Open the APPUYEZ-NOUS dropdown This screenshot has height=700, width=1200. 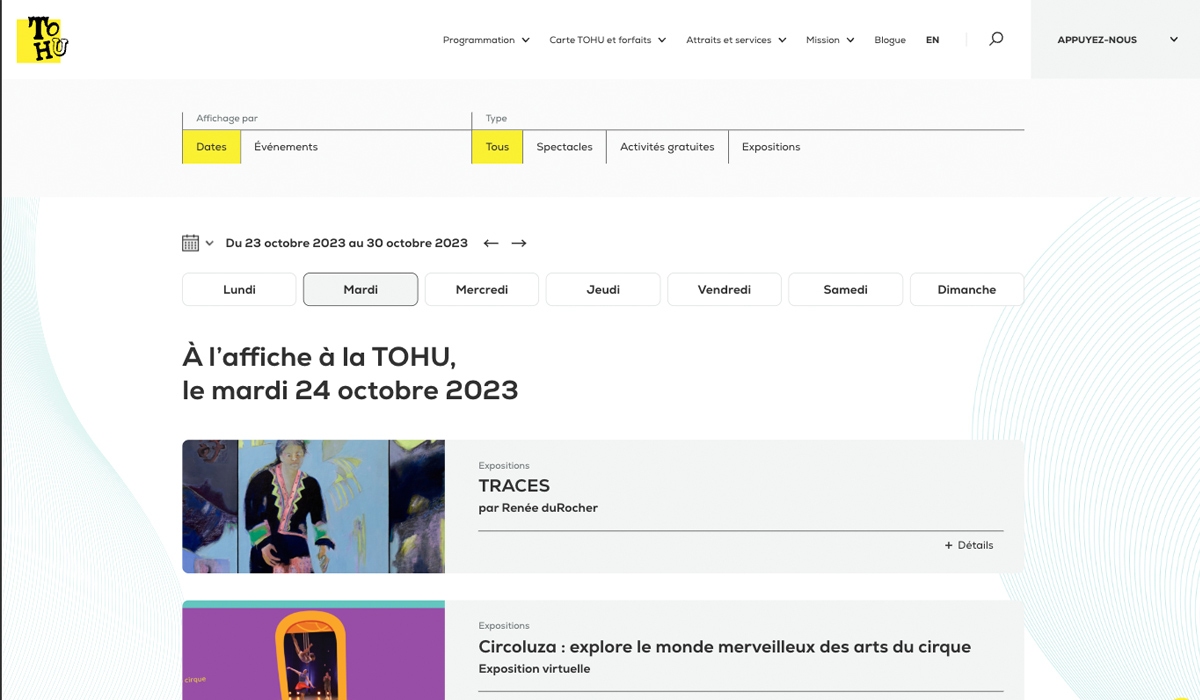(1116, 40)
